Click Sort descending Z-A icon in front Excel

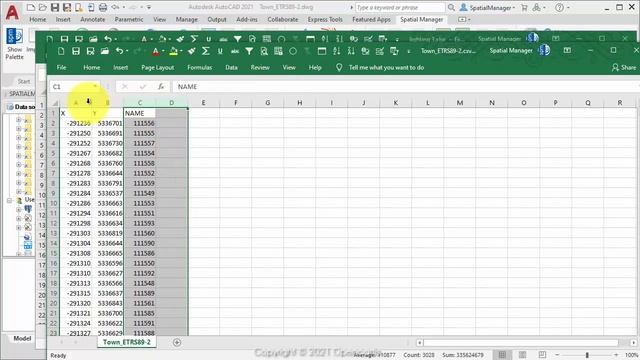351,51
